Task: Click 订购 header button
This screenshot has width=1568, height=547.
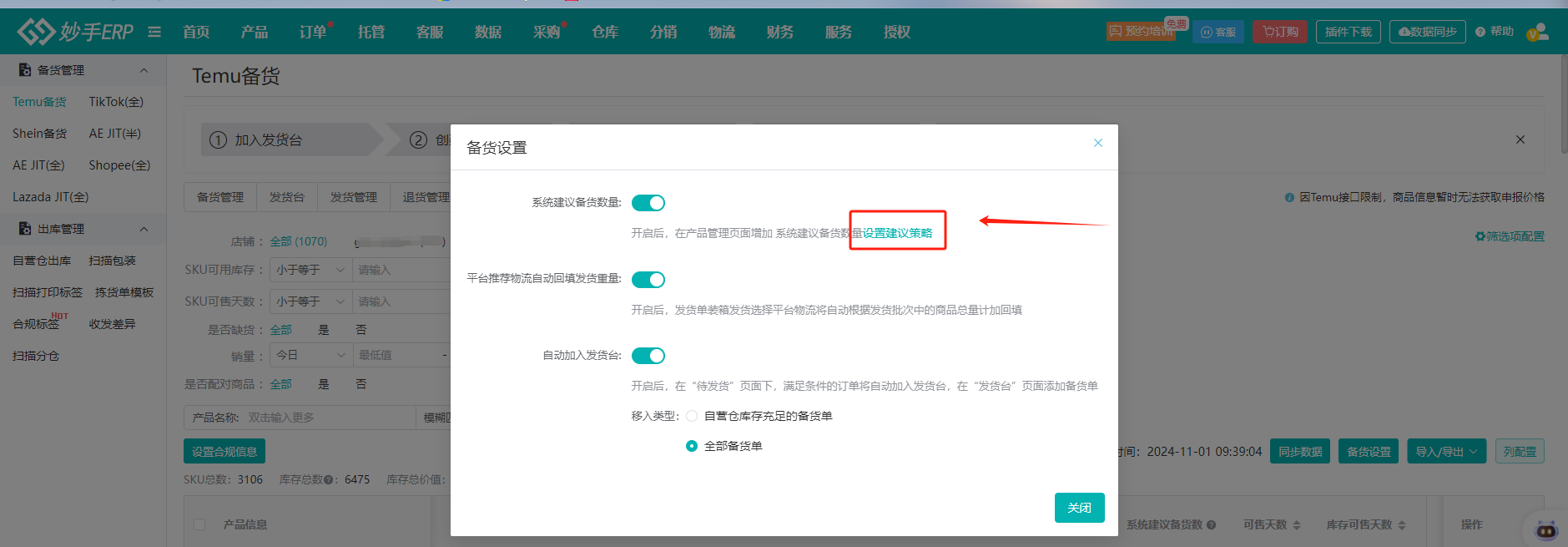Action: point(1280,32)
